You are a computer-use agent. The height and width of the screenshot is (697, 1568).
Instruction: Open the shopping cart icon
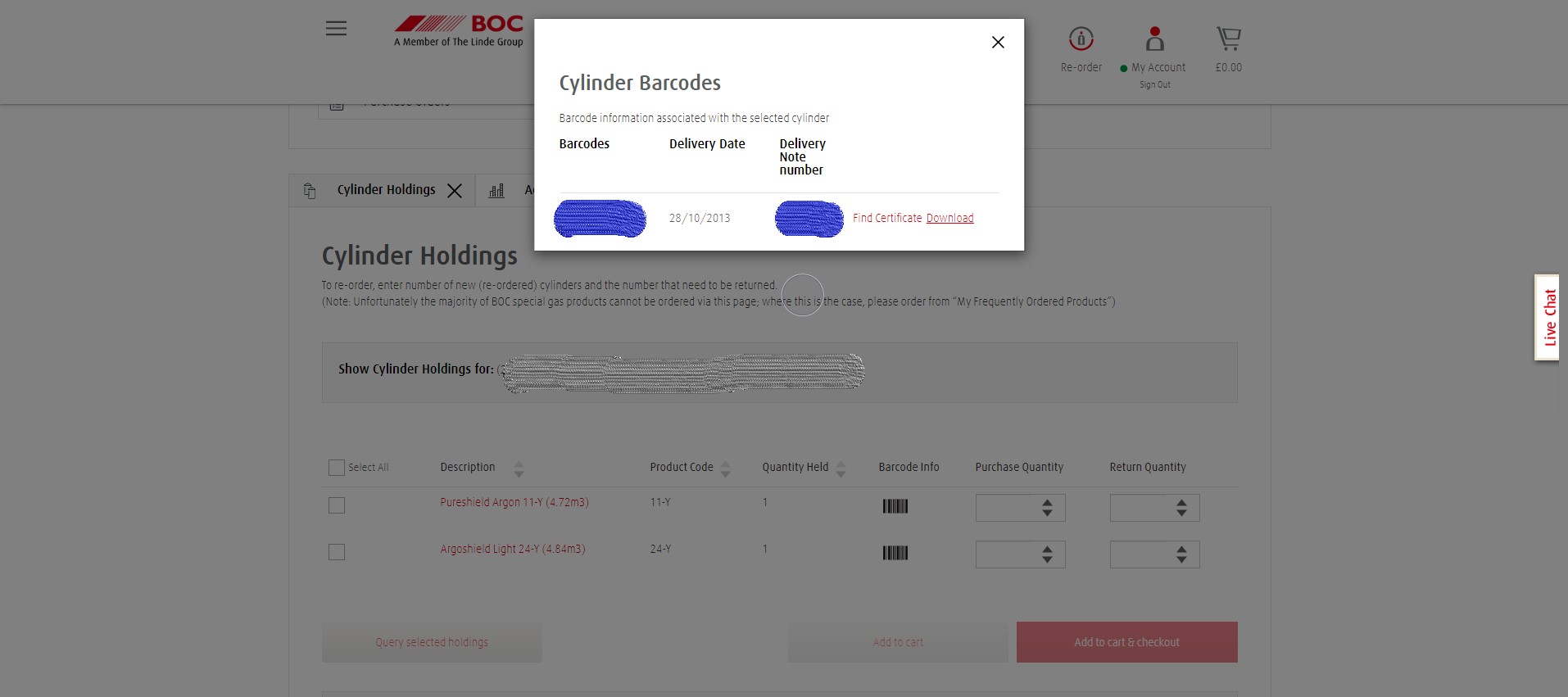click(x=1228, y=38)
